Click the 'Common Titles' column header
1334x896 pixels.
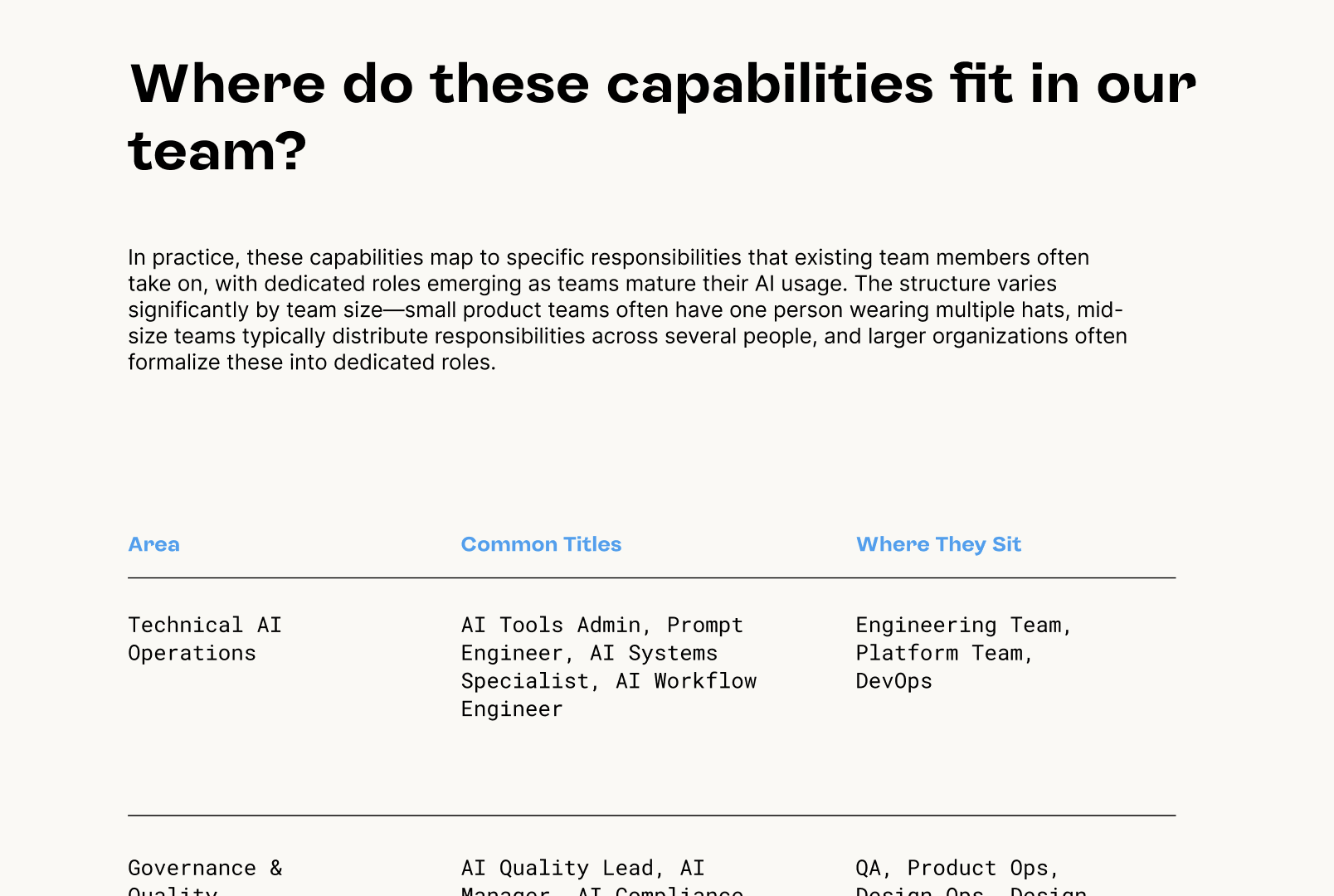tap(541, 544)
